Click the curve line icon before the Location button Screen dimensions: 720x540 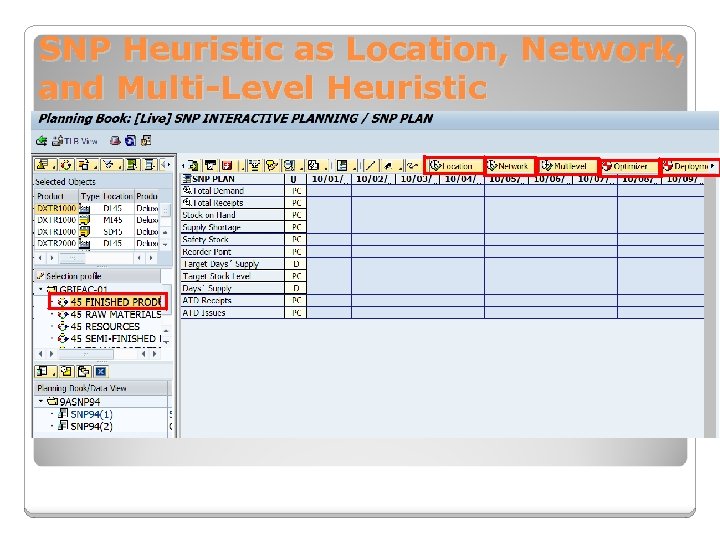point(412,166)
